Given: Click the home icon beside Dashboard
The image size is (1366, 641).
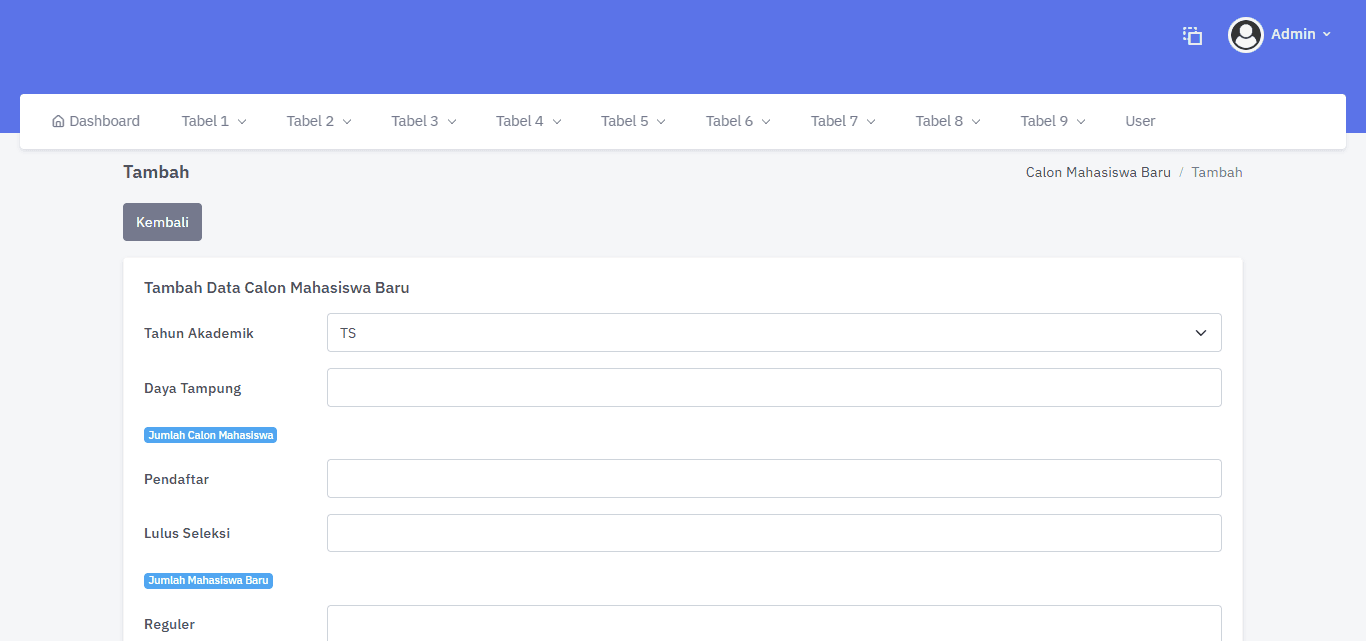Looking at the screenshot, I should pos(58,121).
